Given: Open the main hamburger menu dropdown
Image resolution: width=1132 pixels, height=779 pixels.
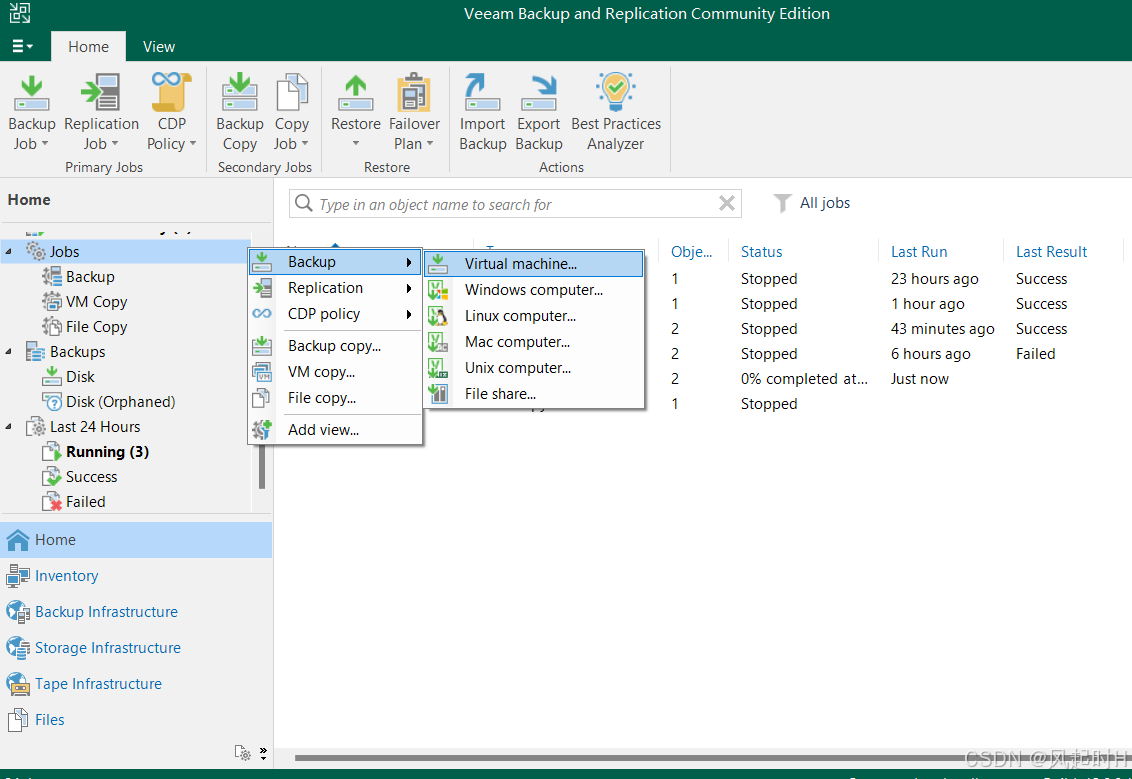Looking at the screenshot, I should coord(22,46).
